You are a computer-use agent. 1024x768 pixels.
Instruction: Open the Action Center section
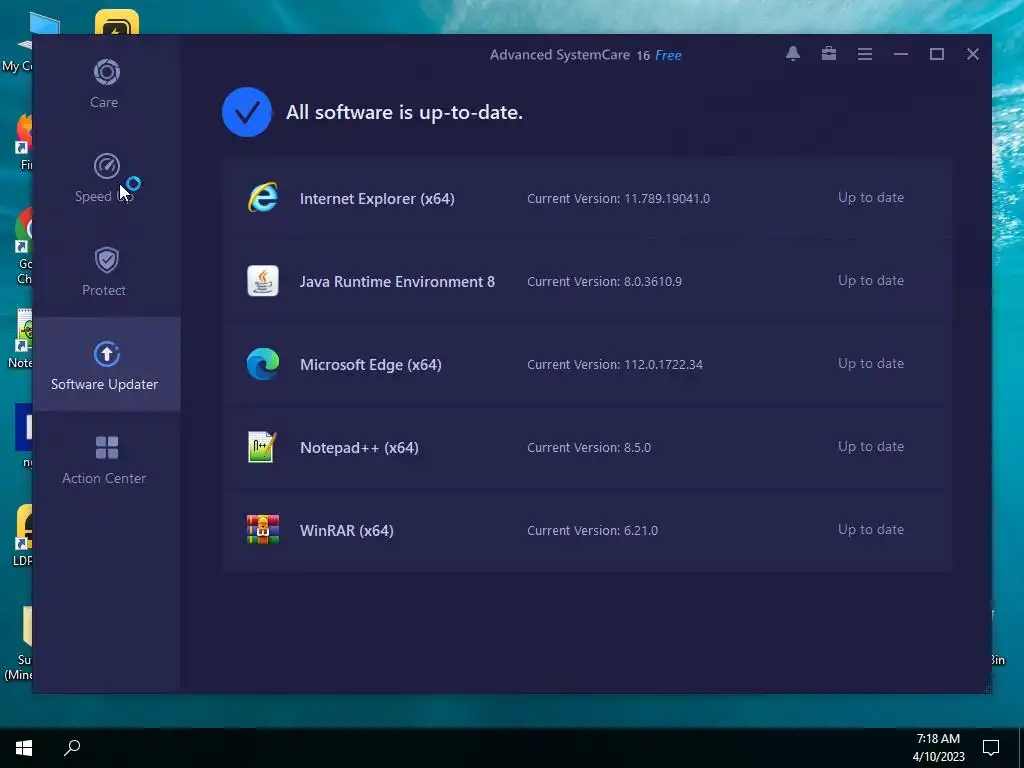tap(104, 460)
